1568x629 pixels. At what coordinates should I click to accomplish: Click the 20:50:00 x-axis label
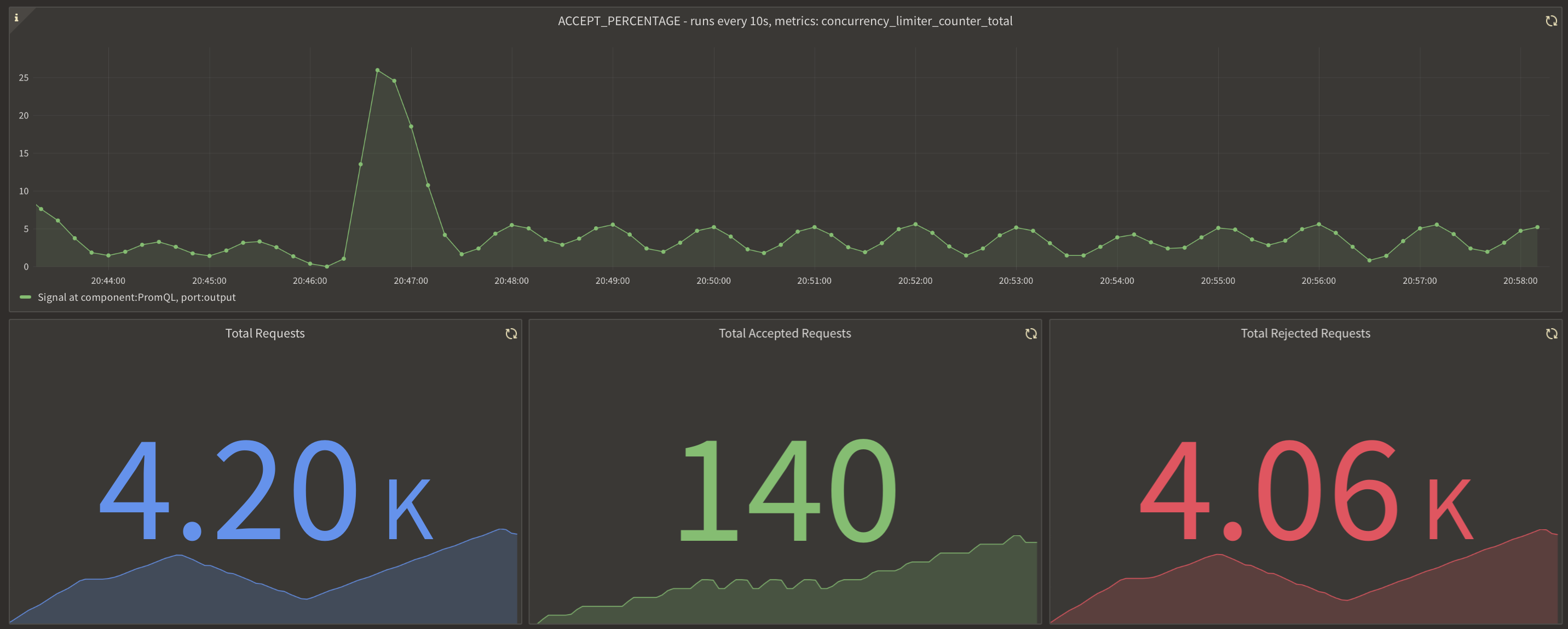[713, 281]
